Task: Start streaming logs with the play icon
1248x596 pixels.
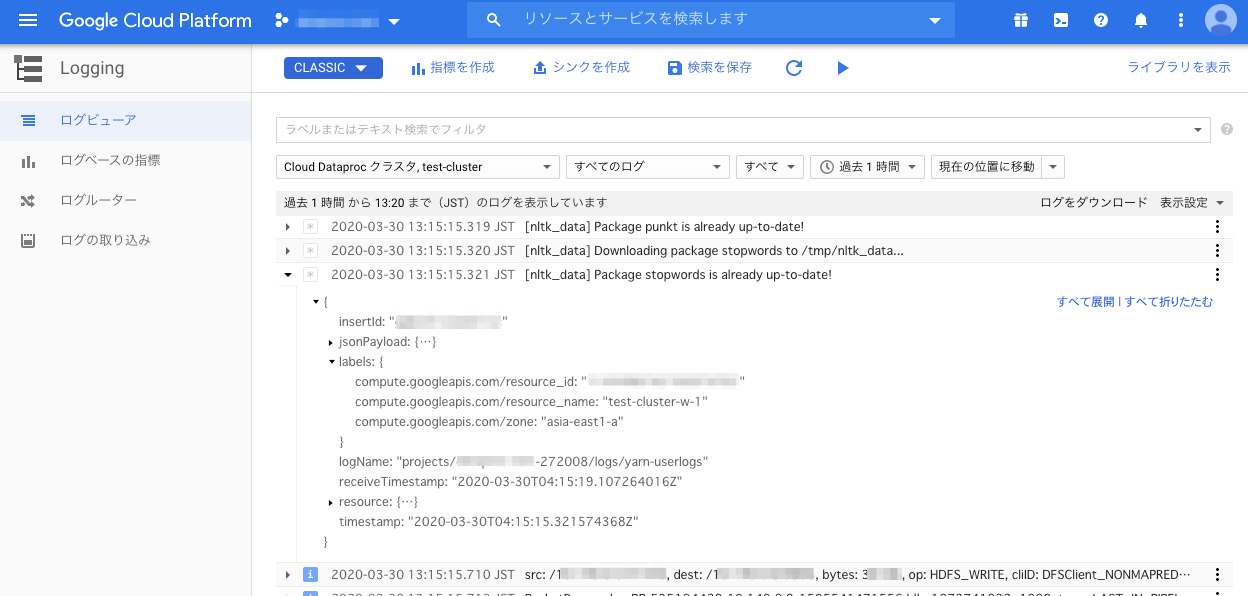Action: pyautogui.click(x=843, y=67)
